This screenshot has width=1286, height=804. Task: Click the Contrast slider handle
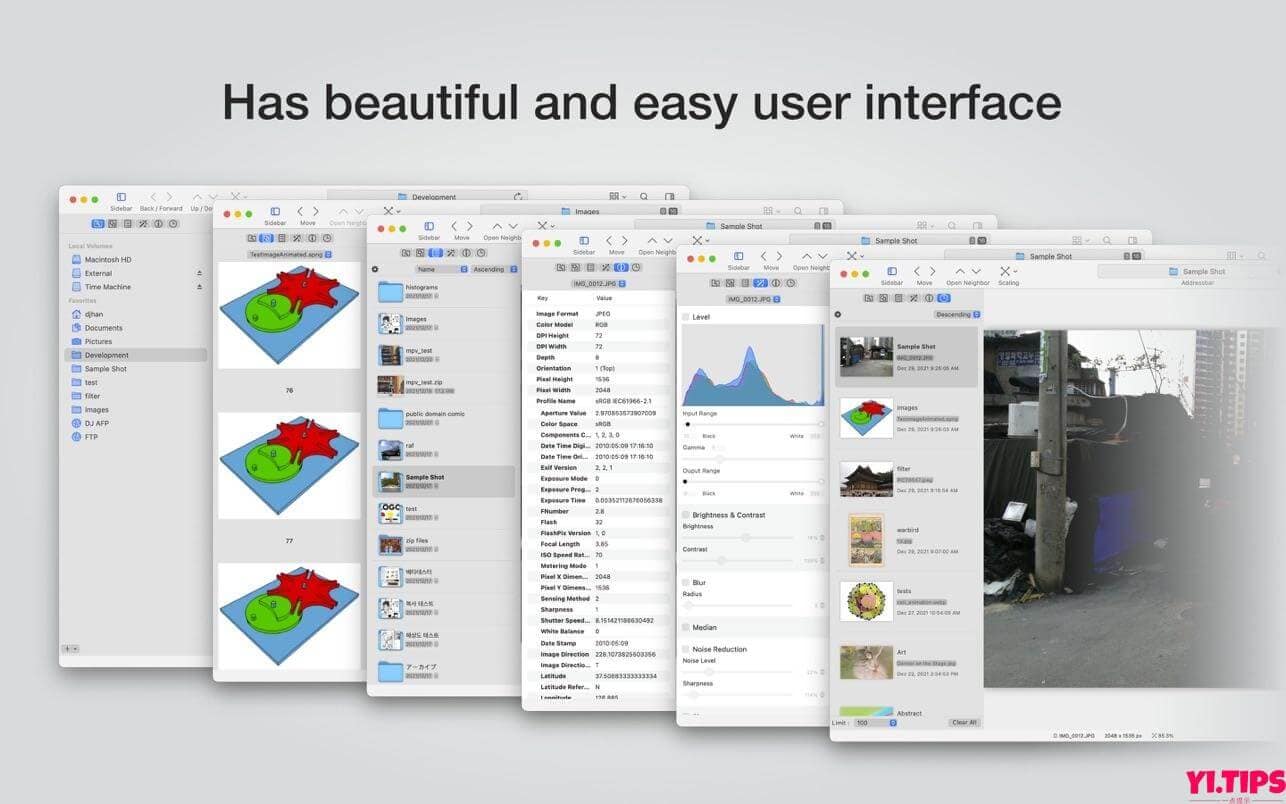point(722,562)
